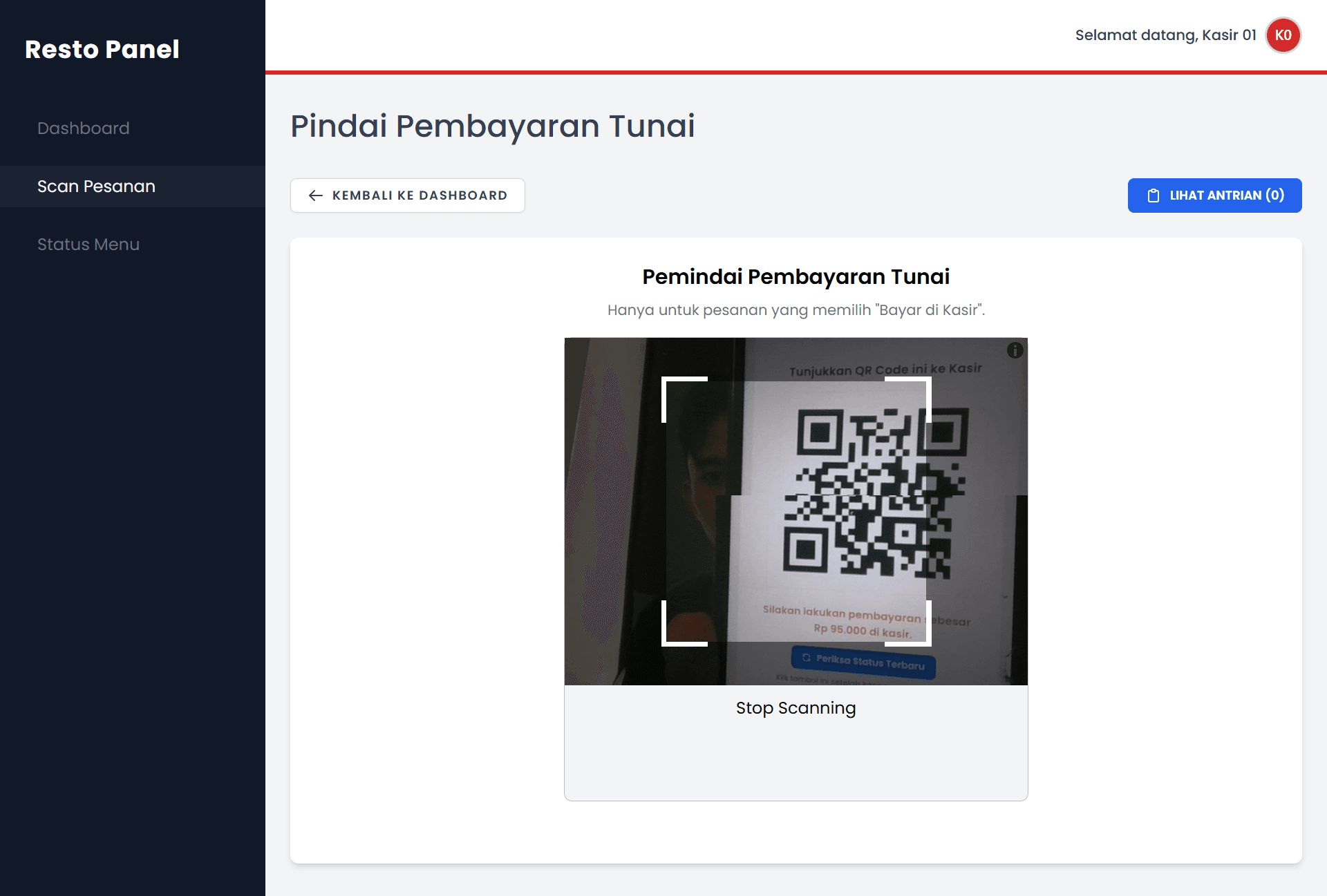Open Status Menu in the sidebar
This screenshot has width=1327, height=896.
point(88,245)
